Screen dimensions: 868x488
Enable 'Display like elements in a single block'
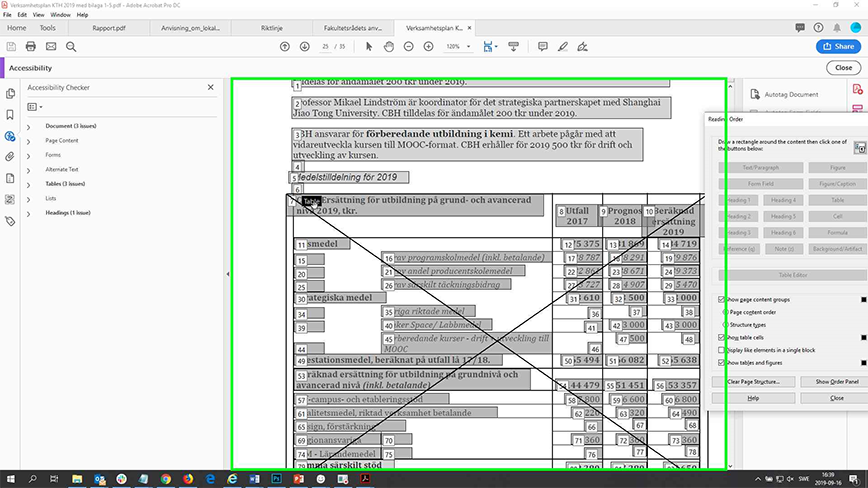tap(722, 350)
